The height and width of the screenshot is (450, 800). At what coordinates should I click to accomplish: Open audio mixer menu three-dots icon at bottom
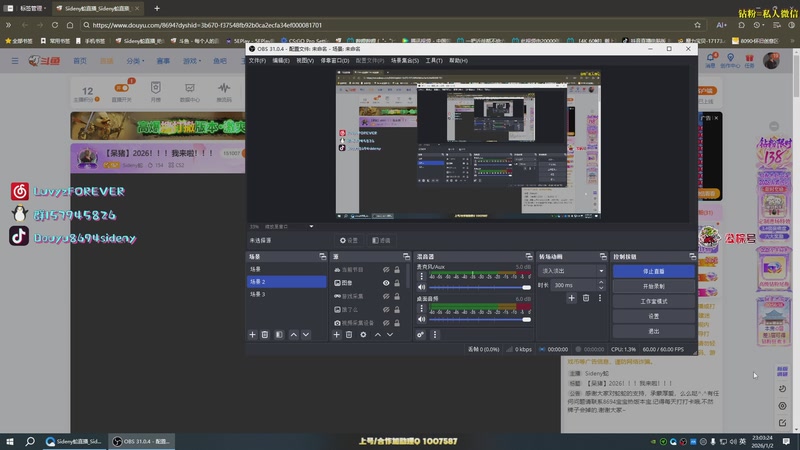click(x=435, y=335)
